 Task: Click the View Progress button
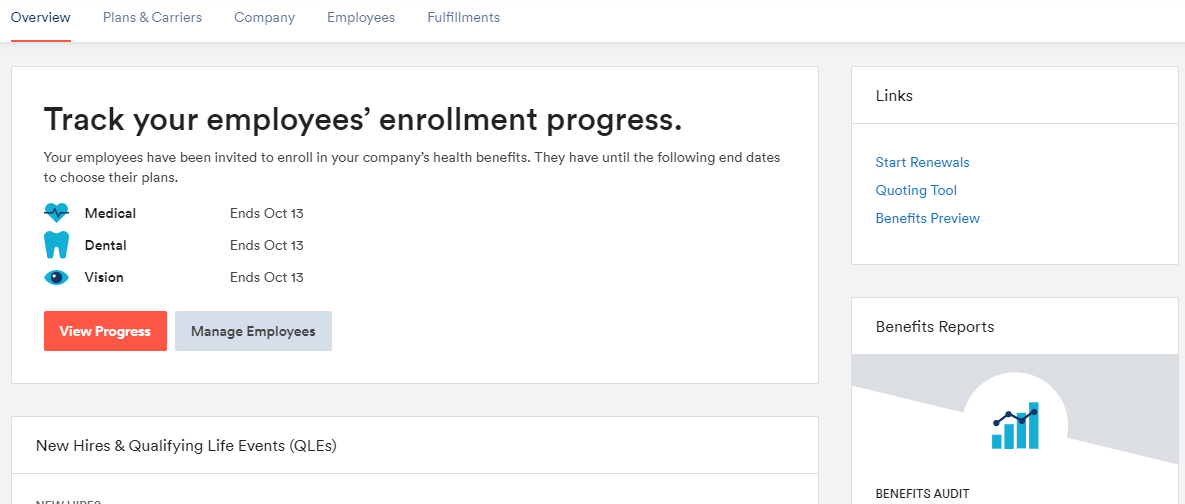pos(105,331)
